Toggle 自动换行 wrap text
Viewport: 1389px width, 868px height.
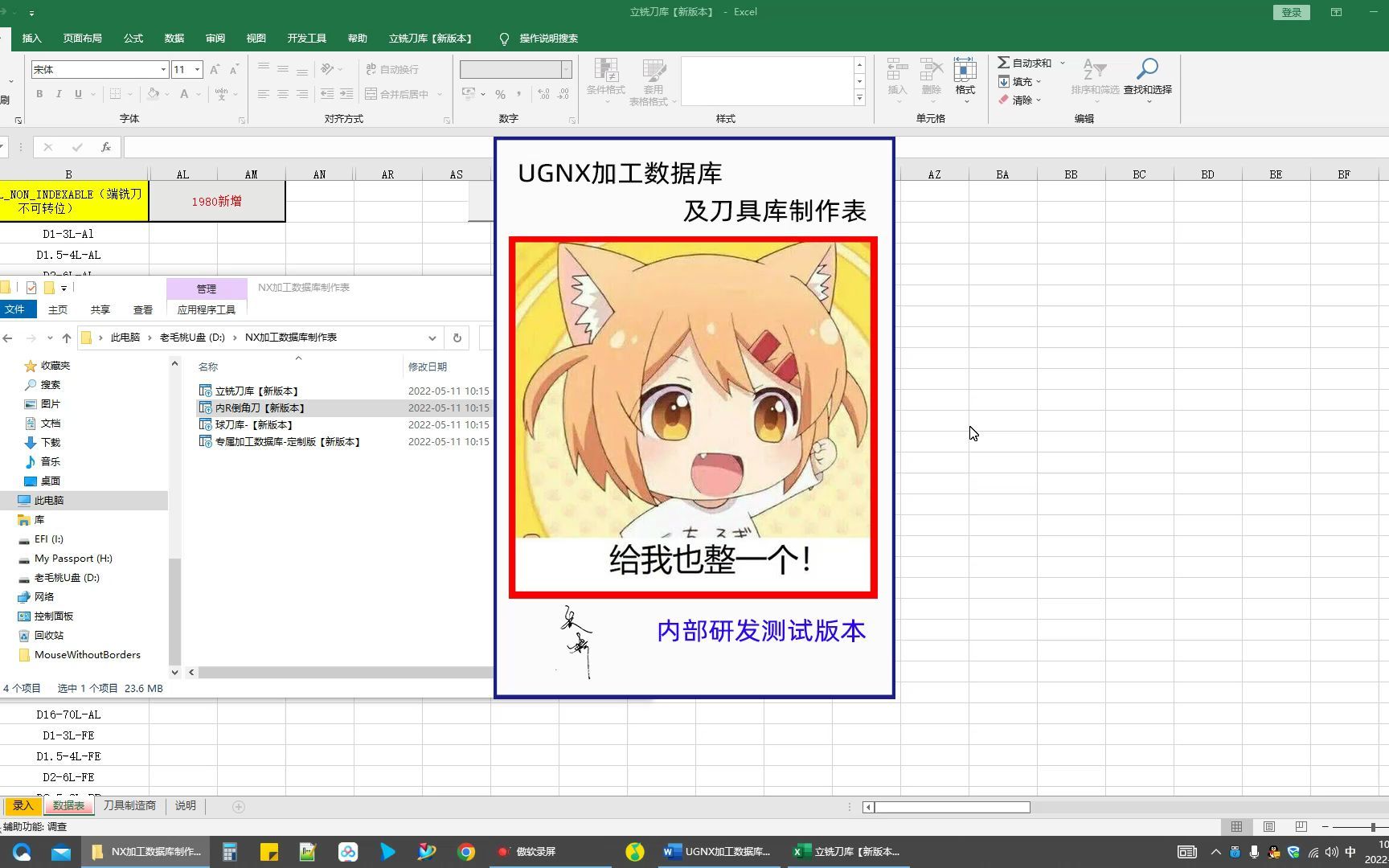392,70
